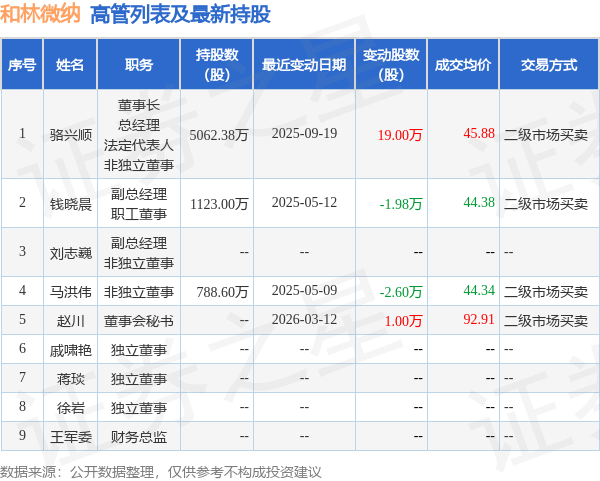The height and width of the screenshot is (481, 600).
Task: Click 独立董事 in 戚啸艳's row
Action: 139,350
